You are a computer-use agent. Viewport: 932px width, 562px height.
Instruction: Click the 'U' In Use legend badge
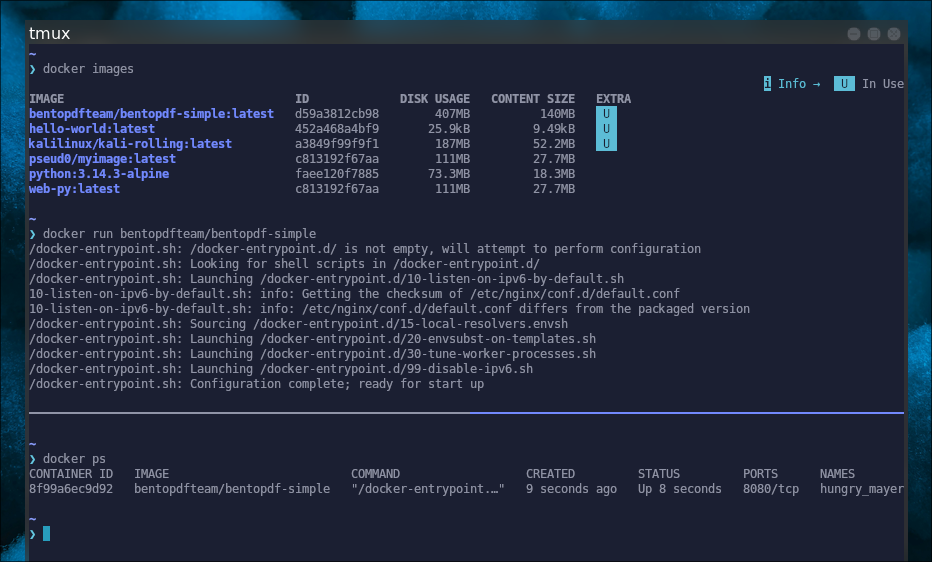[844, 84]
